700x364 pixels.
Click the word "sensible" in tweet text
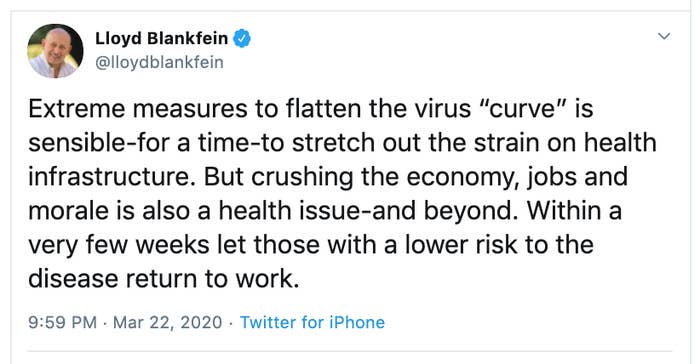76,142
